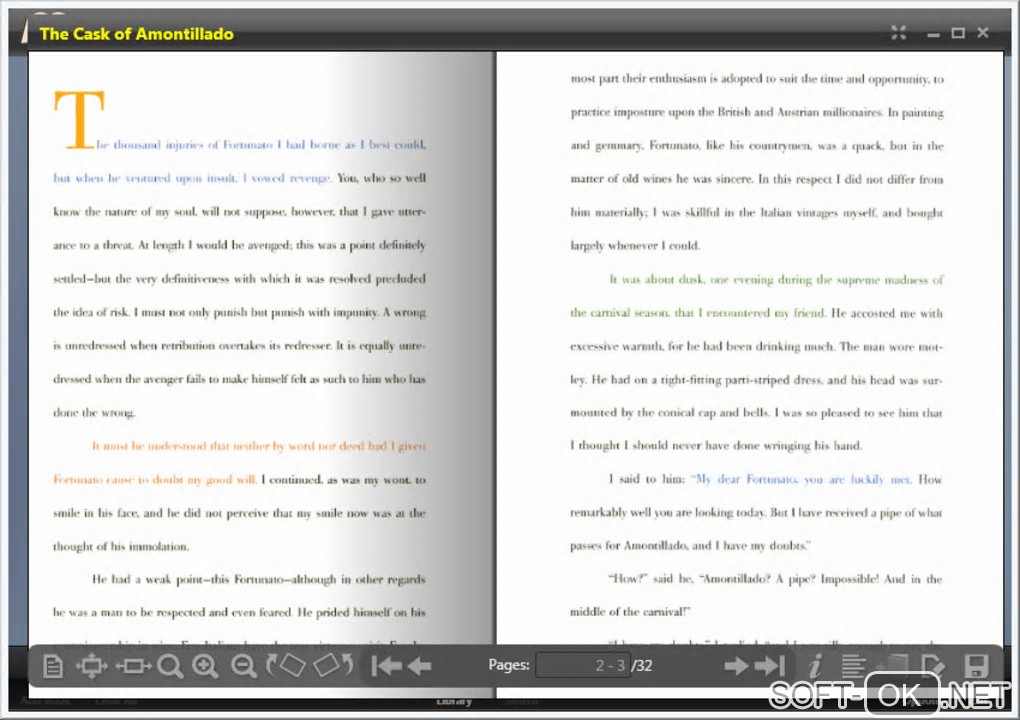This screenshot has width=1020, height=720.
Task: Open the note editing pencil icon
Action: point(933,666)
